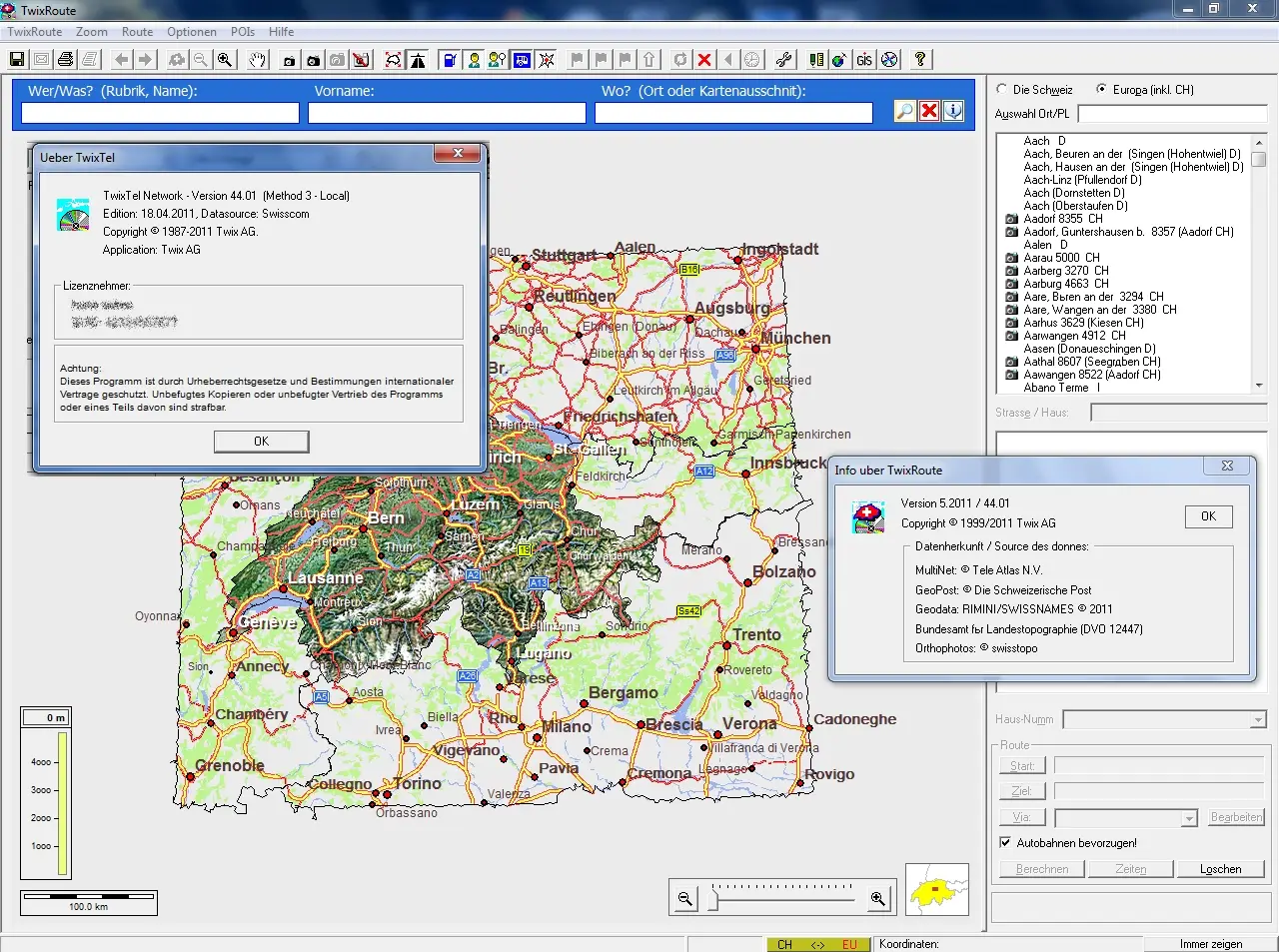Uncheck Autobahnen bevorzugen!
The height and width of the screenshot is (952, 1279).
[1004, 842]
